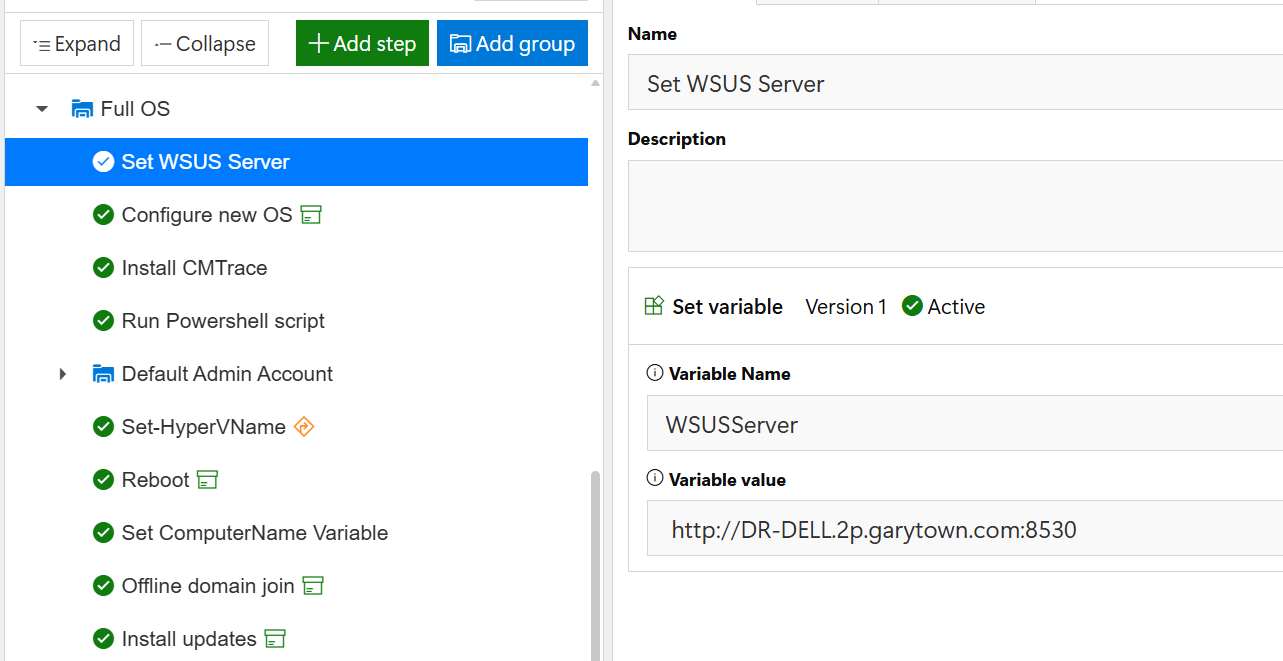
Task: Click the Variable Name info icon
Action: [655, 373]
